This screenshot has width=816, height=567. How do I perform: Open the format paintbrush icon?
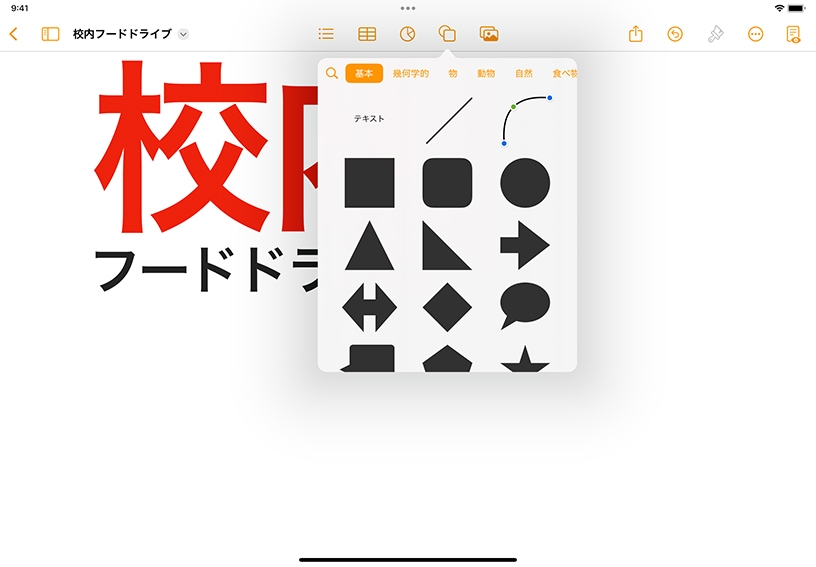coord(715,34)
